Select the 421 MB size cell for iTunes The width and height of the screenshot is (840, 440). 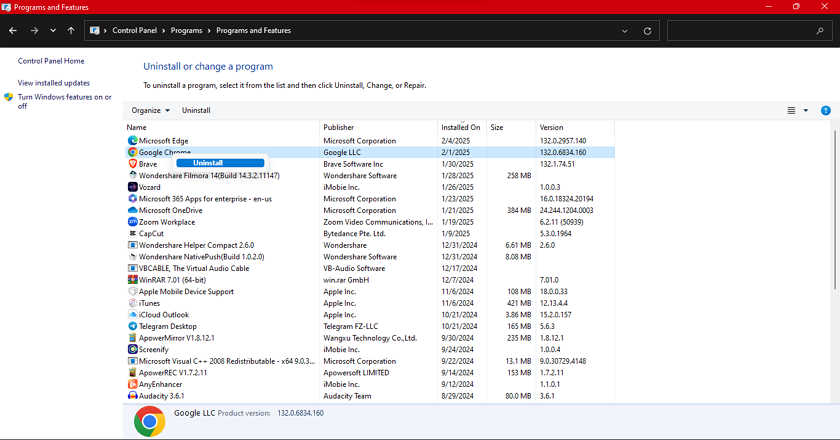click(519, 303)
